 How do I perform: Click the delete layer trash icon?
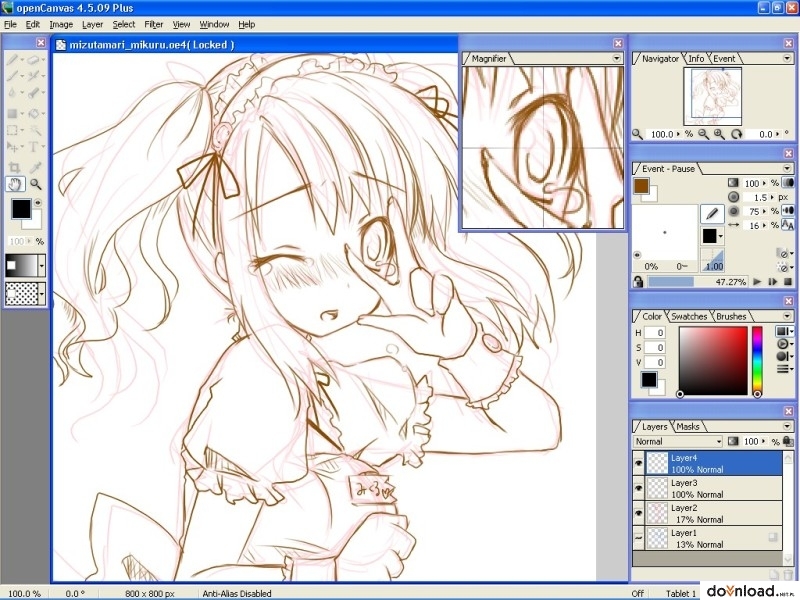pyautogui.click(x=788, y=575)
